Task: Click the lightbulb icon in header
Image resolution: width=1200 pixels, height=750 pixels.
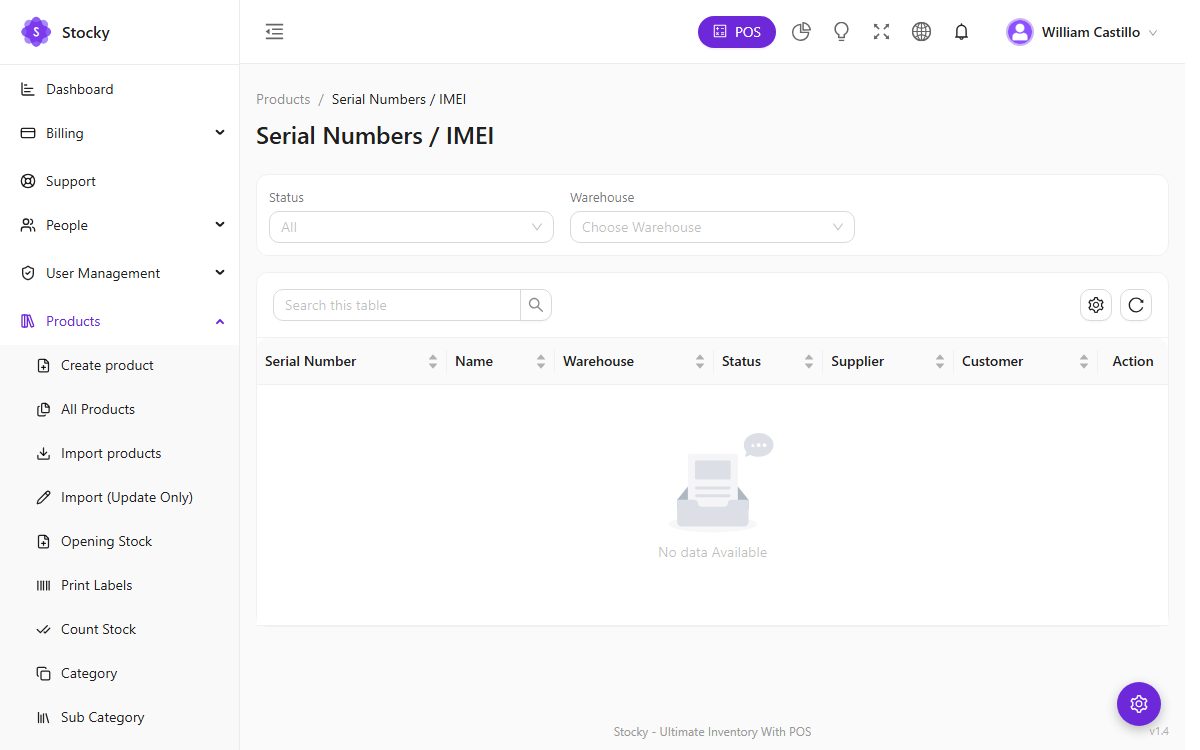Action: (x=841, y=32)
